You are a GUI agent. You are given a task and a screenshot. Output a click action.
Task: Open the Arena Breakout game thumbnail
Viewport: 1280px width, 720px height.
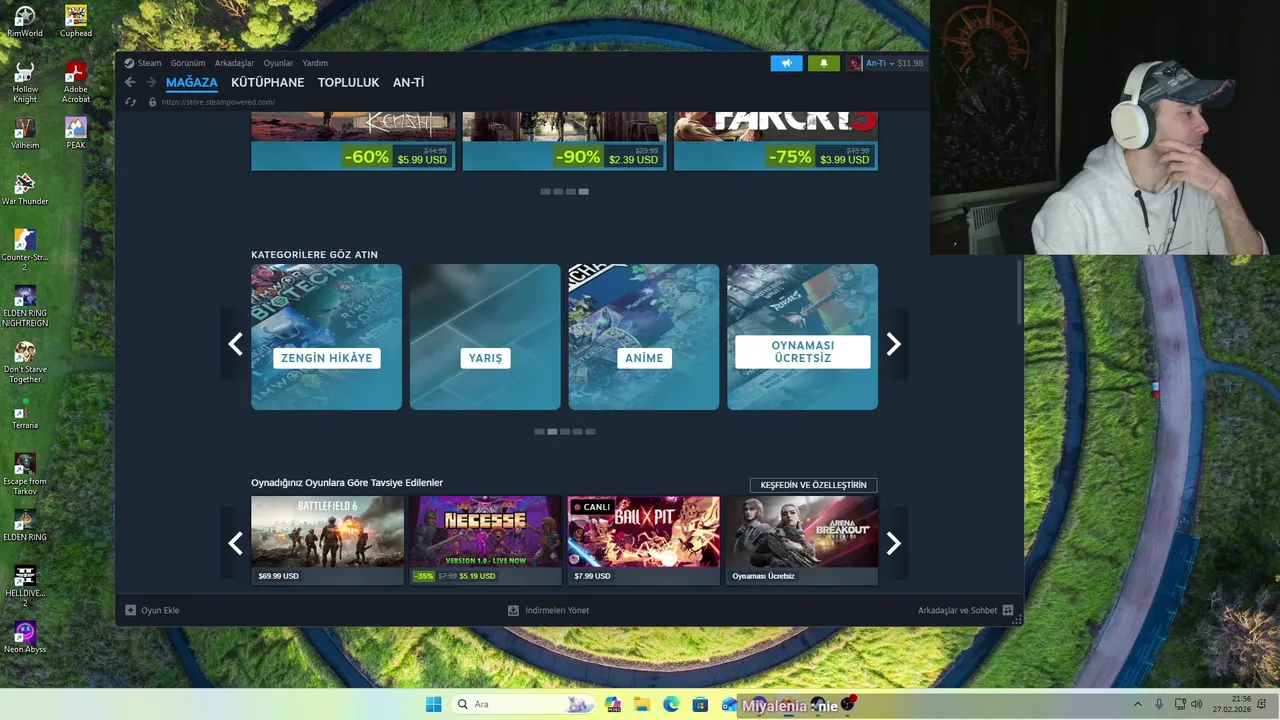(802, 532)
